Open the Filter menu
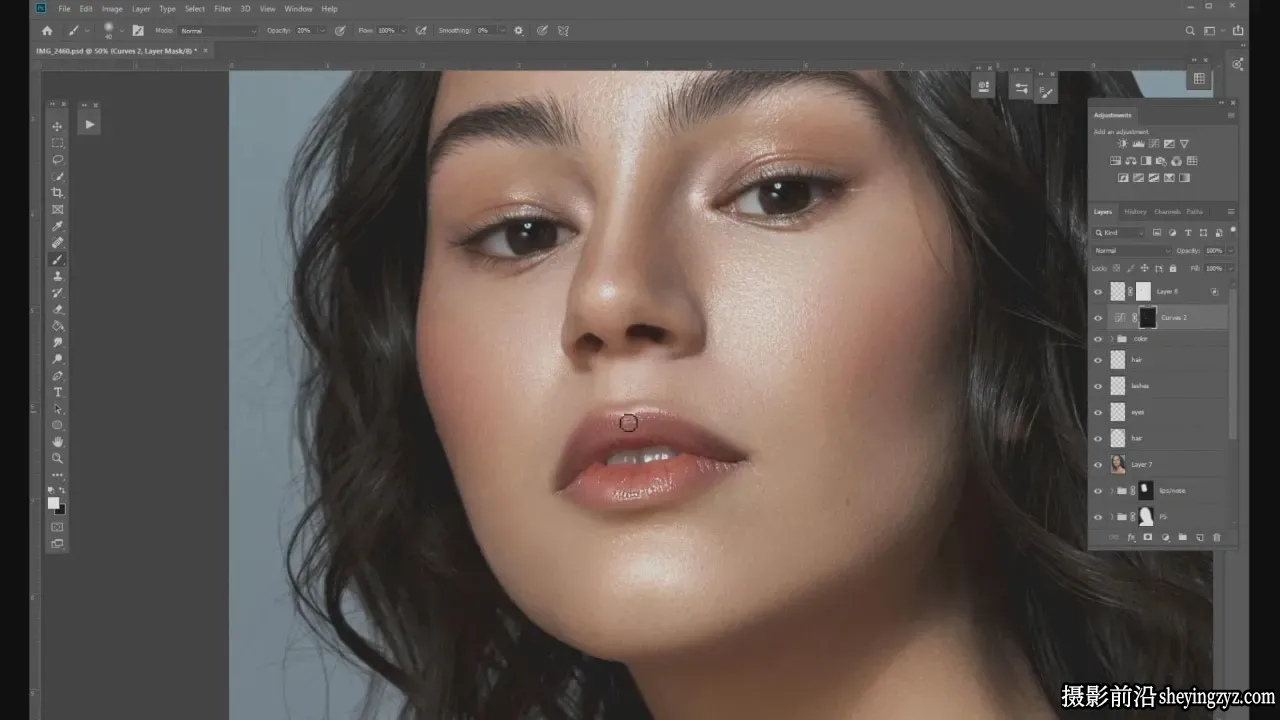This screenshot has width=1280, height=720. tap(222, 9)
